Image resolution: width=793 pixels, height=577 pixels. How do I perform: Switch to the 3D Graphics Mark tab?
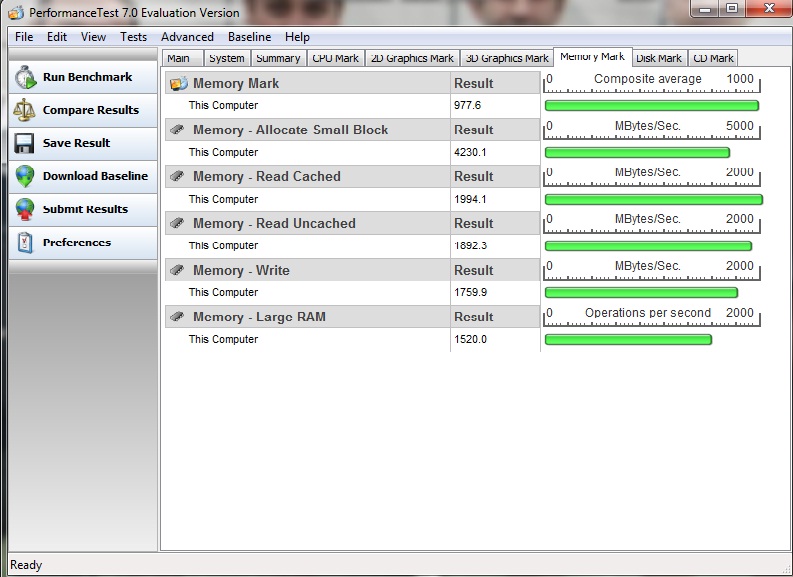[508, 58]
